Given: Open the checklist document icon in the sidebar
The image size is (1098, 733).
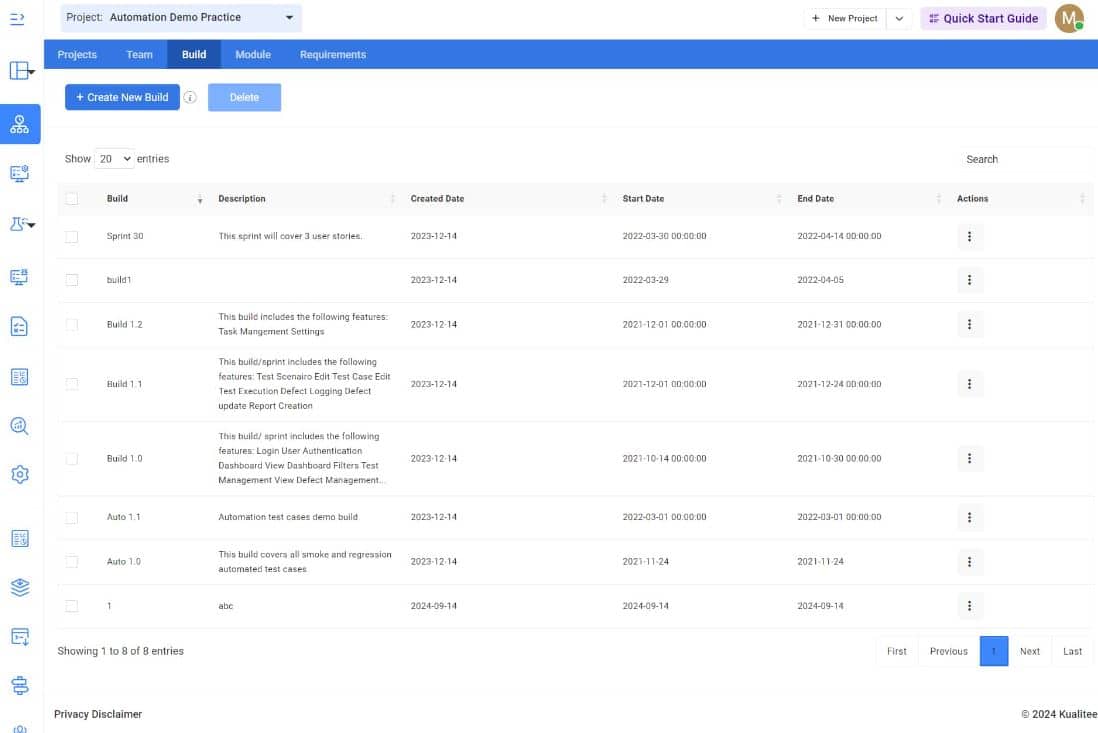Looking at the screenshot, I should pos(20,326).
